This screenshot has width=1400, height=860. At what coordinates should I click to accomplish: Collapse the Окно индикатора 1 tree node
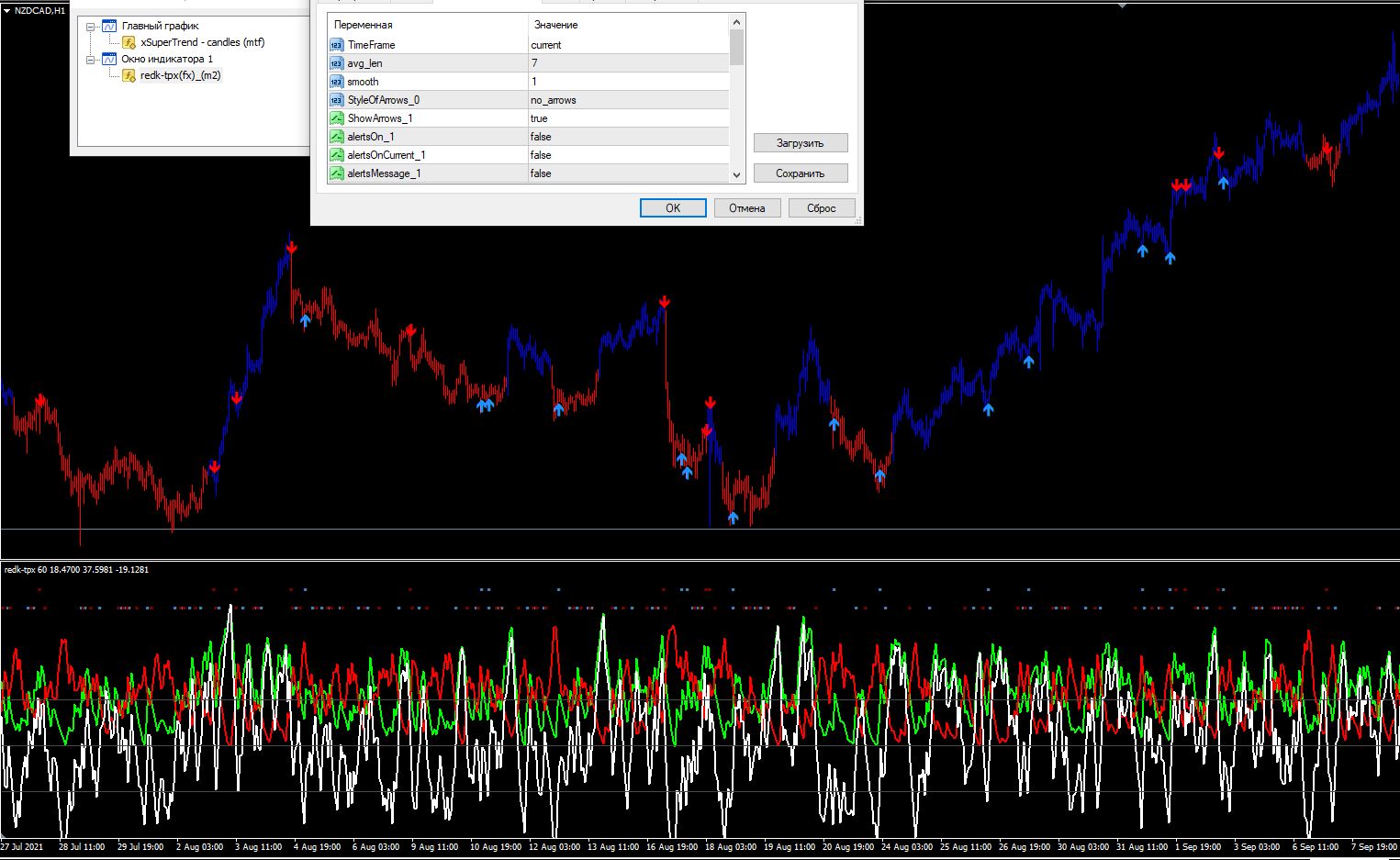[x=91, y=60]
